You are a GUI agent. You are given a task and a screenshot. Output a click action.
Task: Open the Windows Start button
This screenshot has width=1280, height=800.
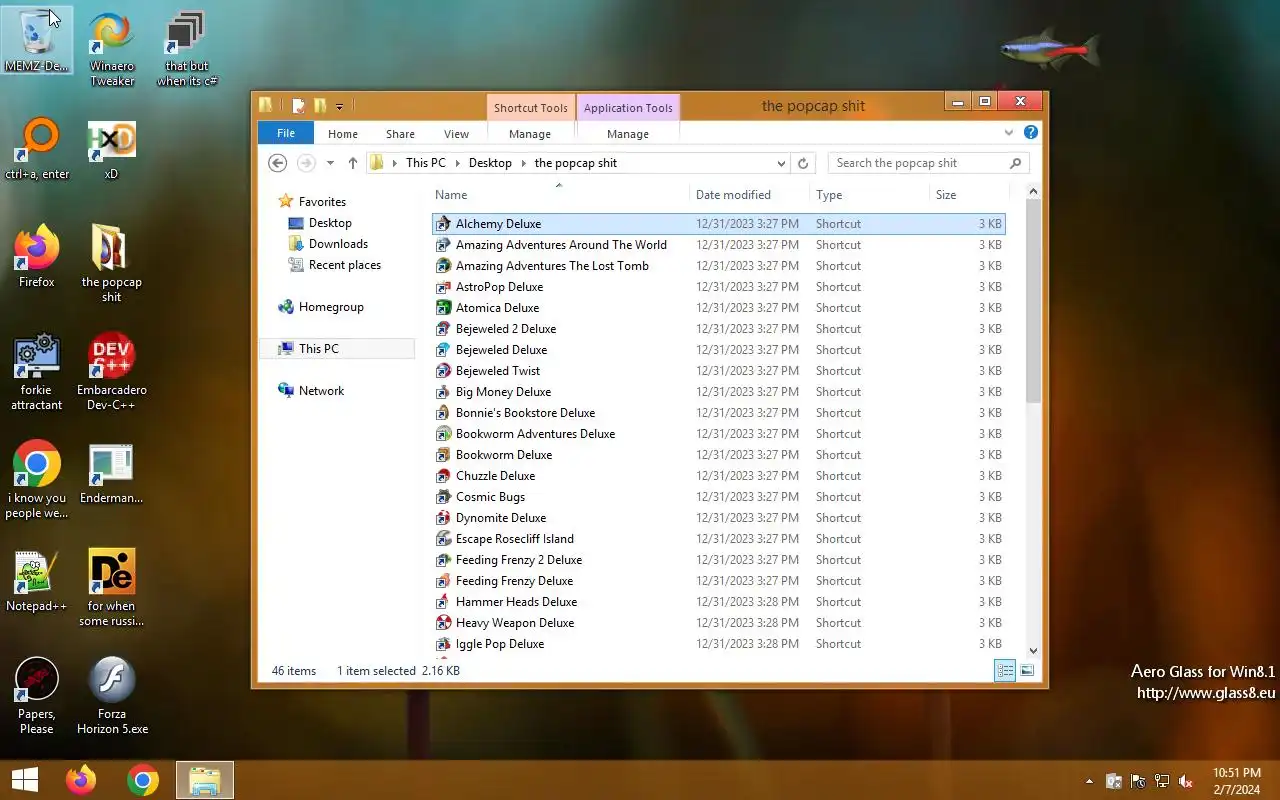pyautogui.click(x=24, y=780)
